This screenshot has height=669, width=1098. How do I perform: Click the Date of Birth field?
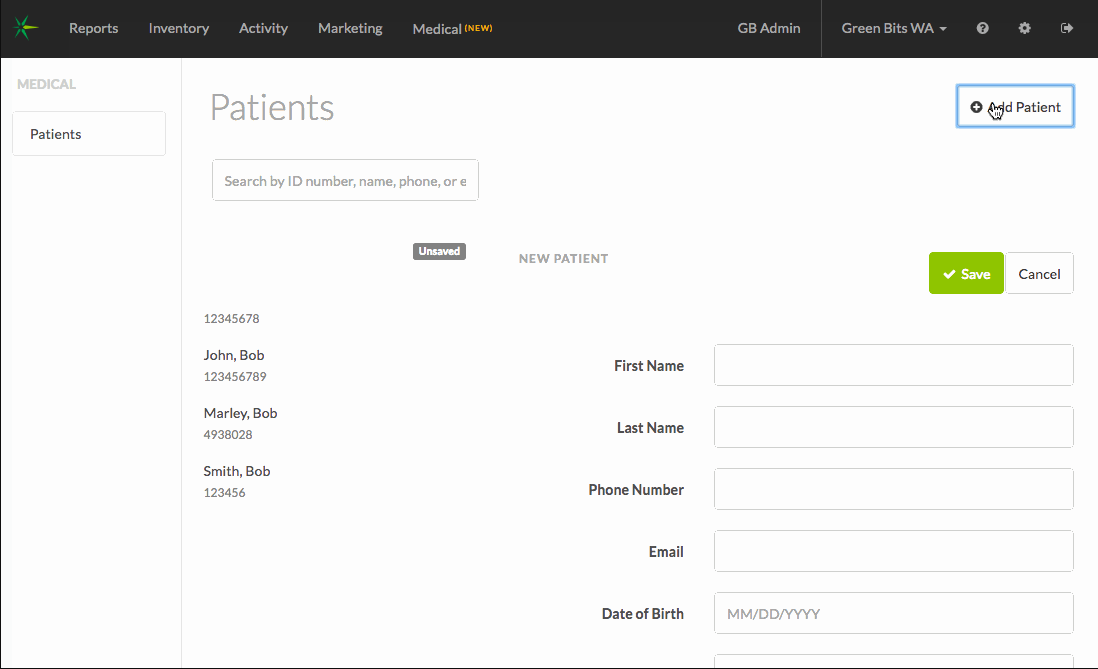click(x=893, y=613)
